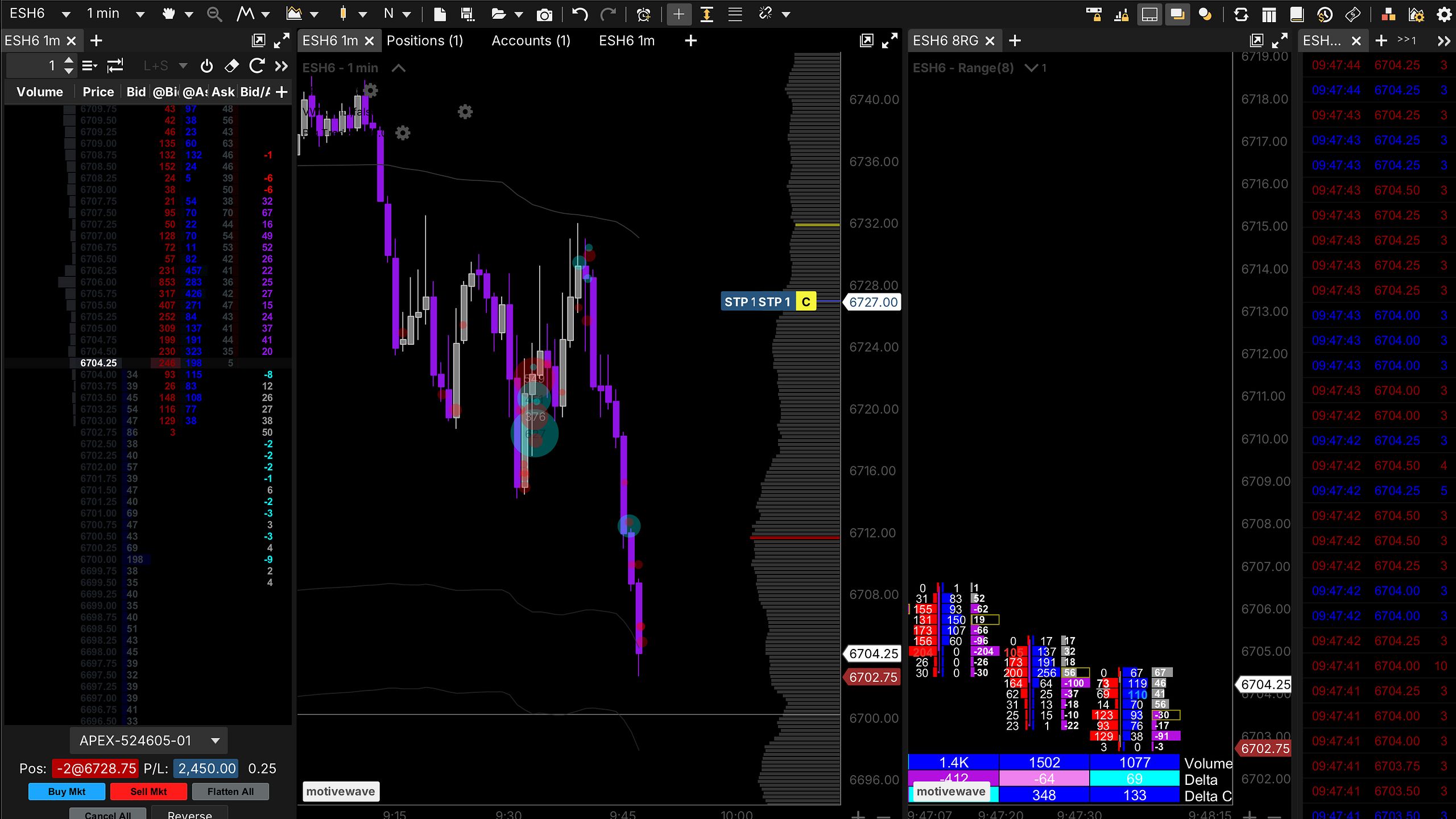Toggle the crosshair cursor button
The image size is (1456, 819).
[679, 14]
